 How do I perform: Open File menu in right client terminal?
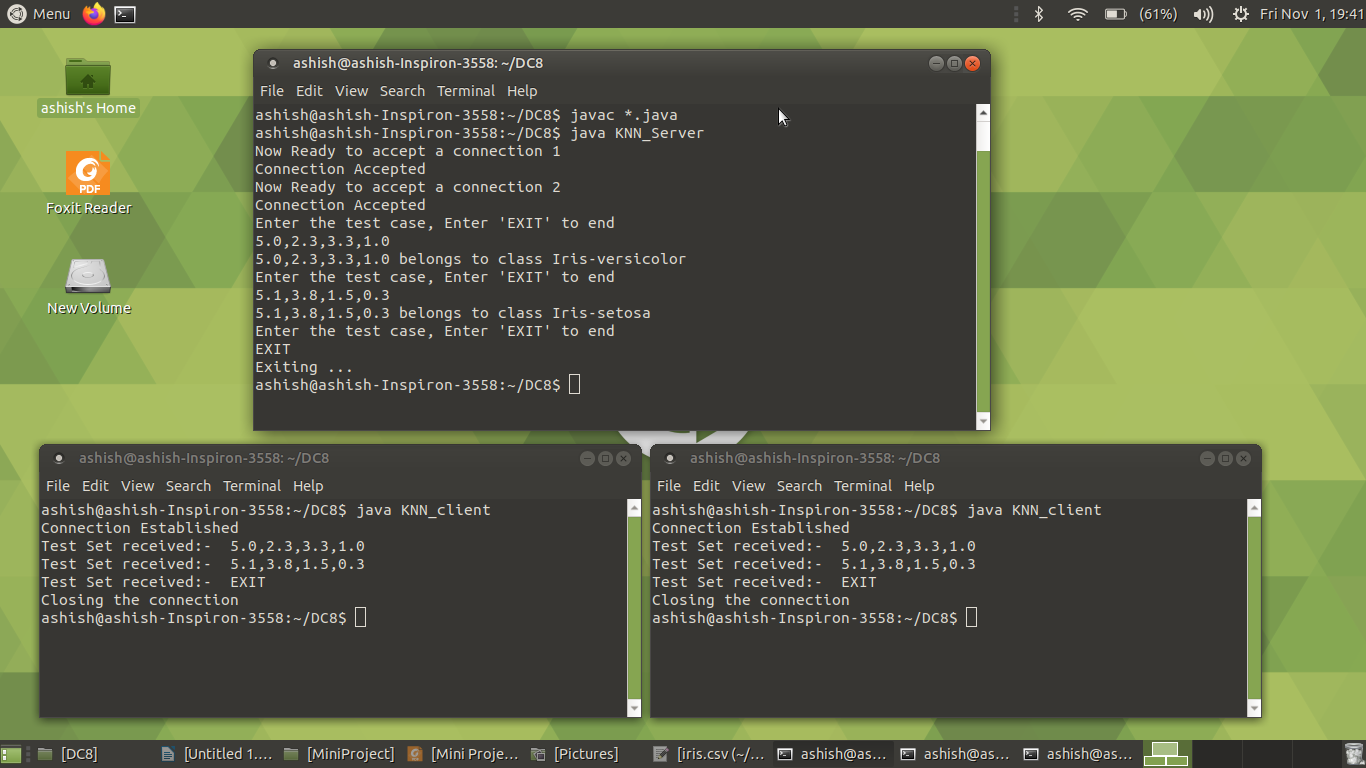(x=669, y=486)
